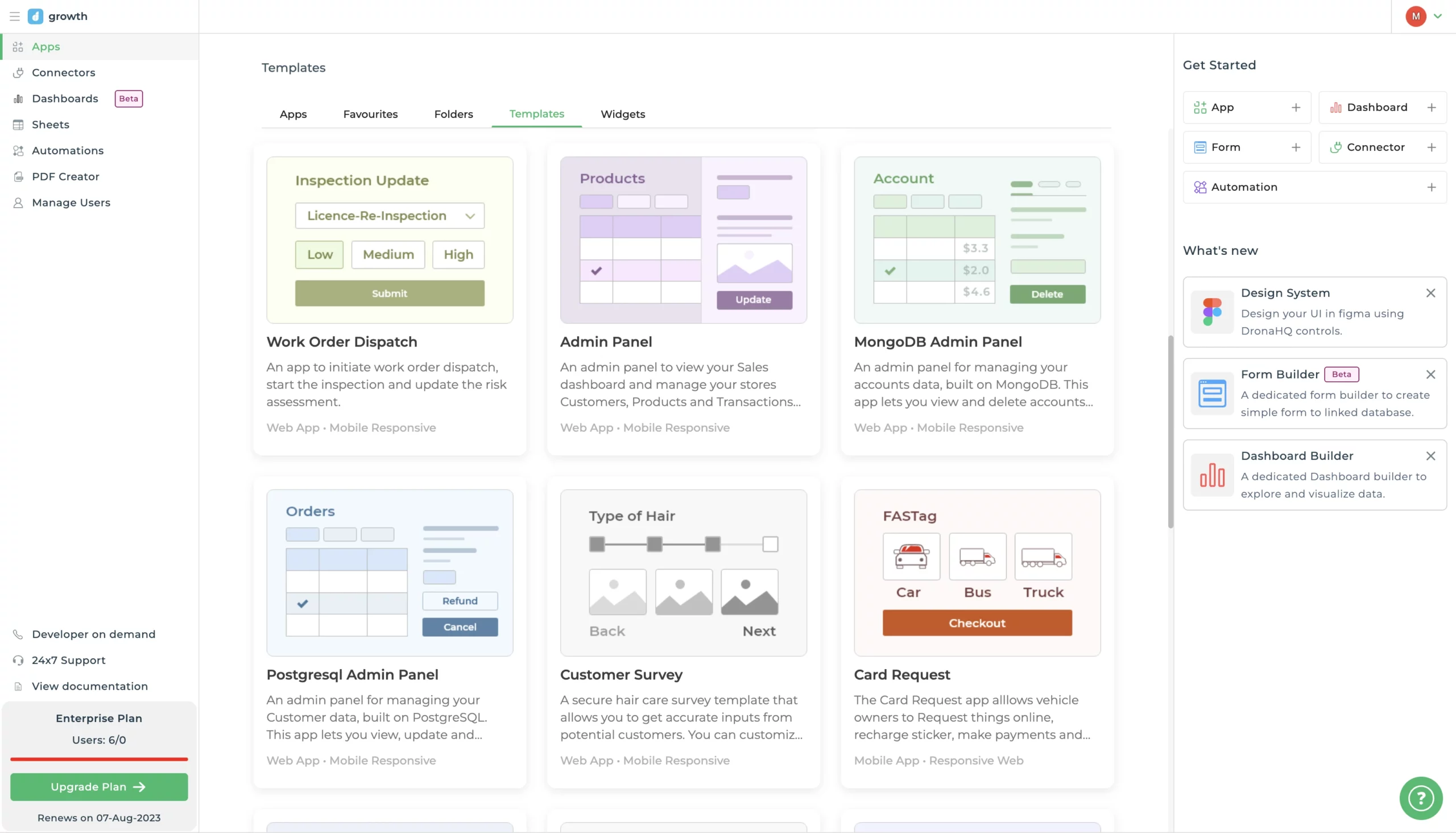Open Licence-Re-Inspection dropdown in template preview
Screen dimensions: 1456x833
(x=390, y=216)
